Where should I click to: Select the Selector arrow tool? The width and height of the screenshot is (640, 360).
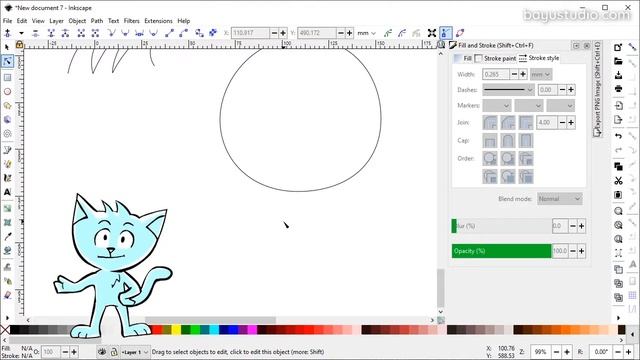(x=7, y=47)
